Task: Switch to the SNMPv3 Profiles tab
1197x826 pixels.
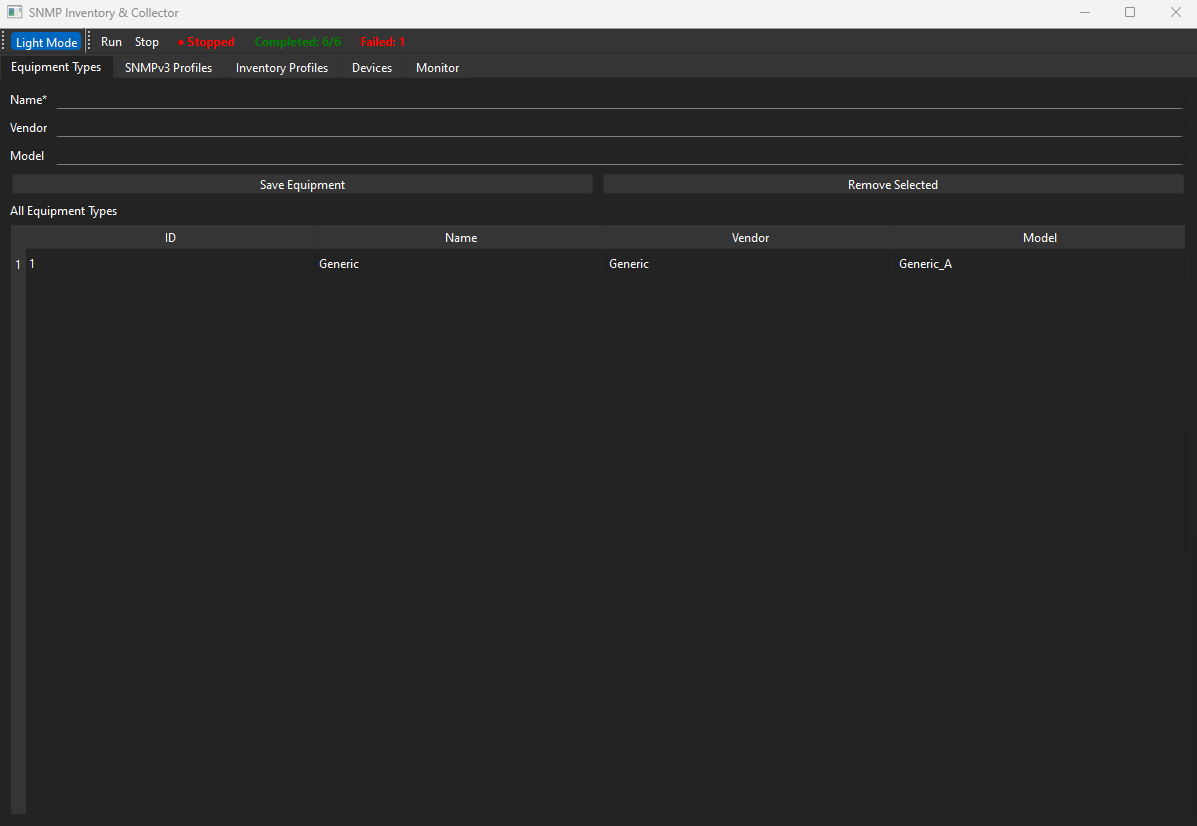Action: point(168,67)
